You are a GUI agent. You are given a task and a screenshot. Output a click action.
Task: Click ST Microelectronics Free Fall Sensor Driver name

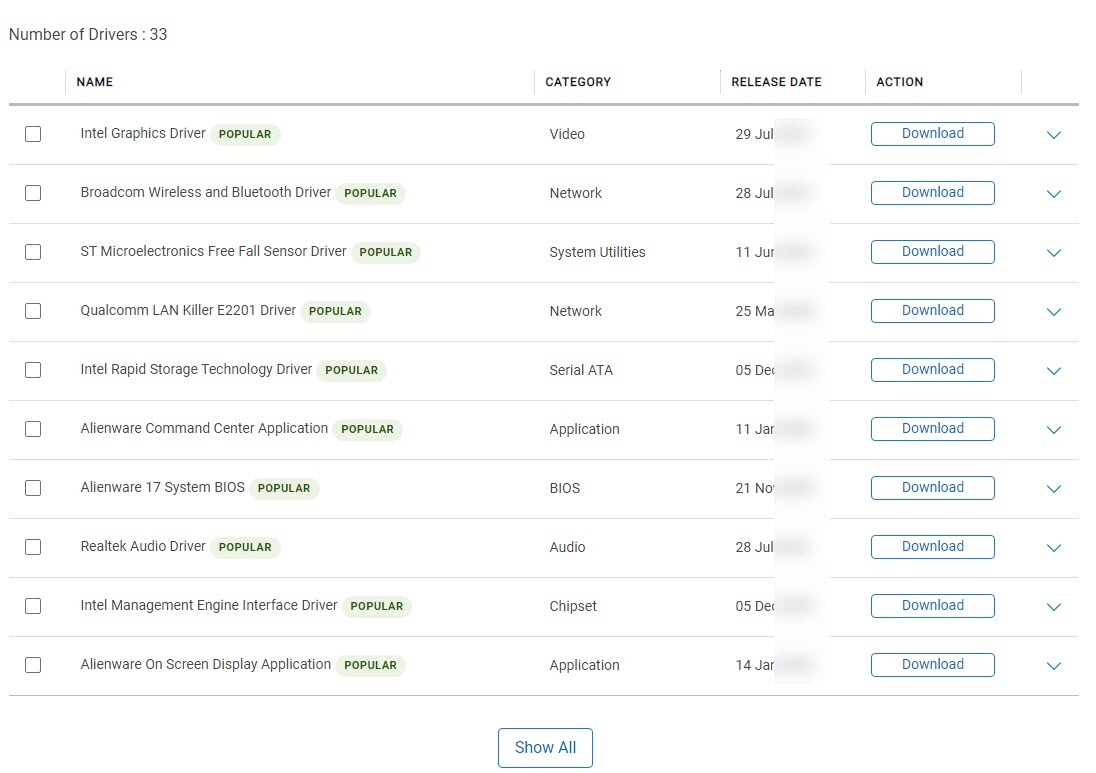click(213, 251)
